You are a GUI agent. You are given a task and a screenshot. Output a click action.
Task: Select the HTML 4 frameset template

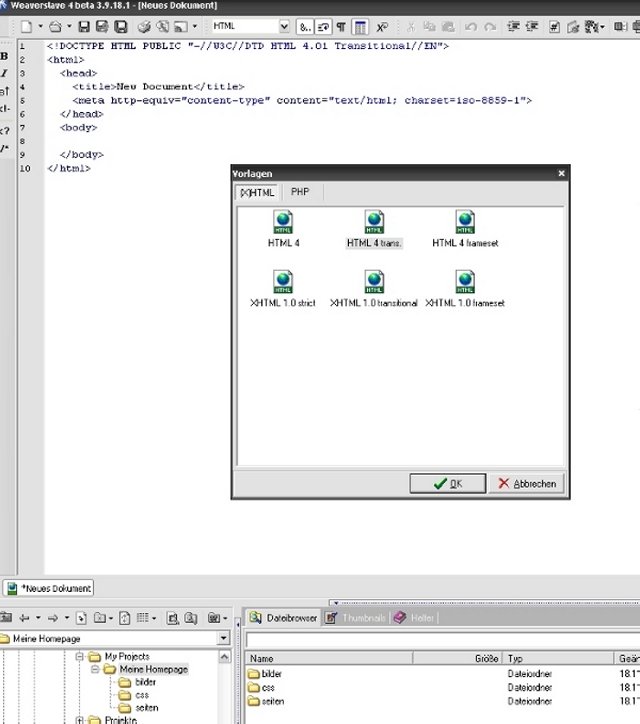(x=465, y=229)
